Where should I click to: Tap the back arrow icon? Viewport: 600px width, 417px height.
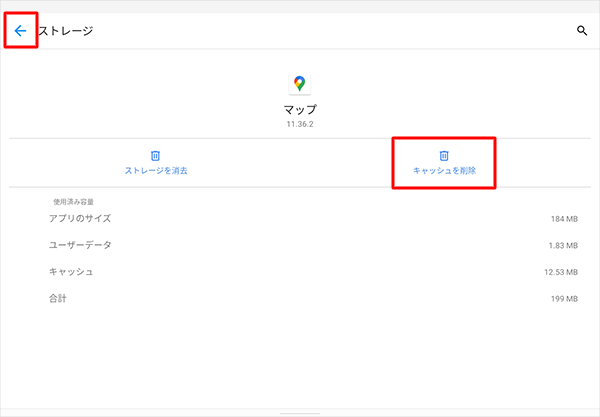click(x=20, y=31)
